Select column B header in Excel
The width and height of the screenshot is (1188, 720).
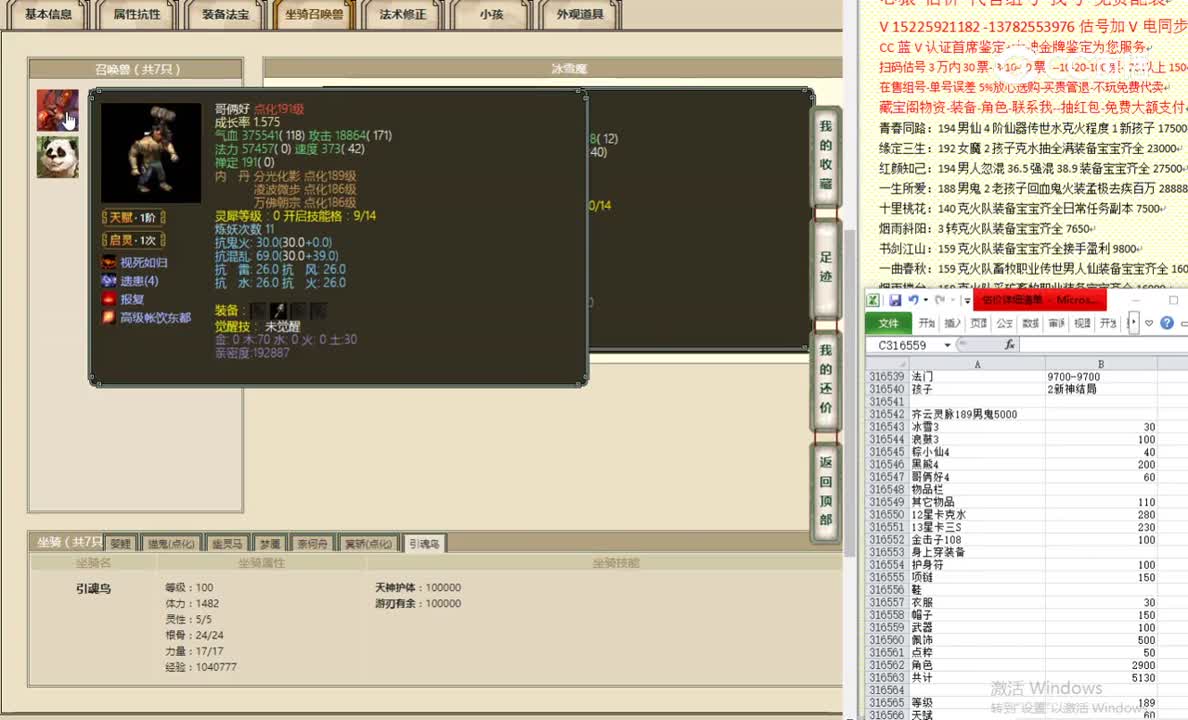click(x=1101, y=364)
